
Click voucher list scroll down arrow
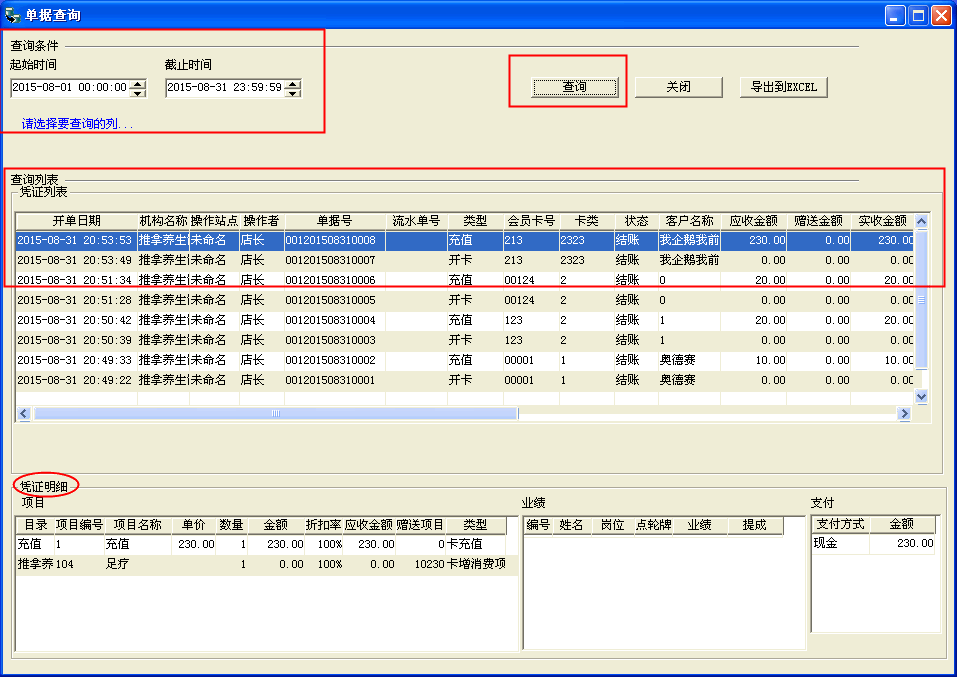922,397
